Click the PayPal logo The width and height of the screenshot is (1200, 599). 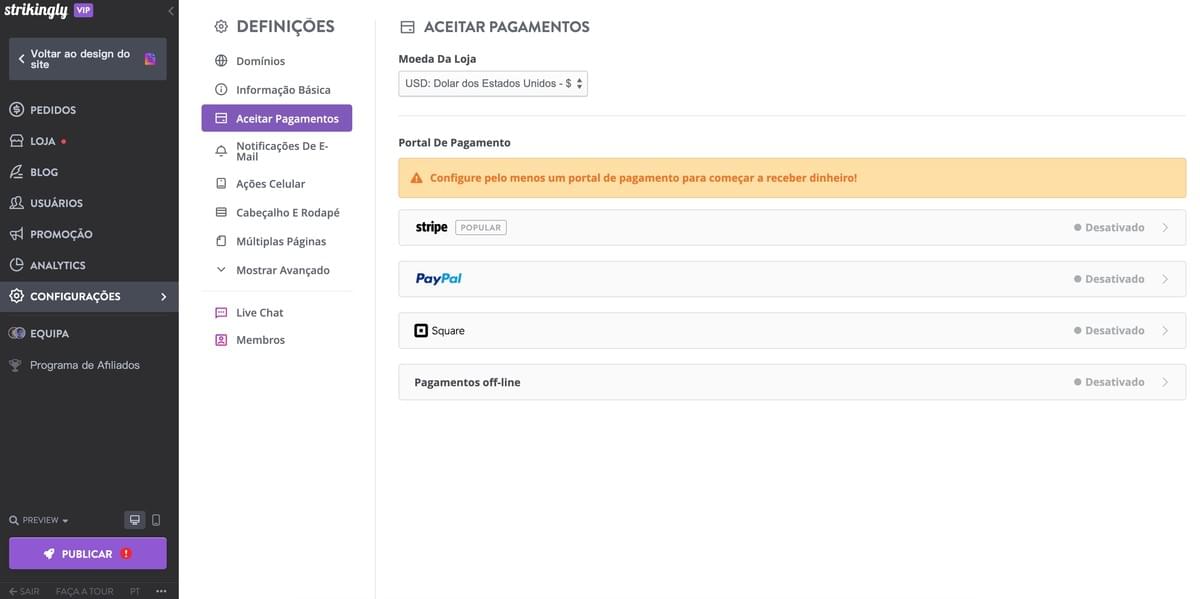pyautogui.click(x=439, y=279)
